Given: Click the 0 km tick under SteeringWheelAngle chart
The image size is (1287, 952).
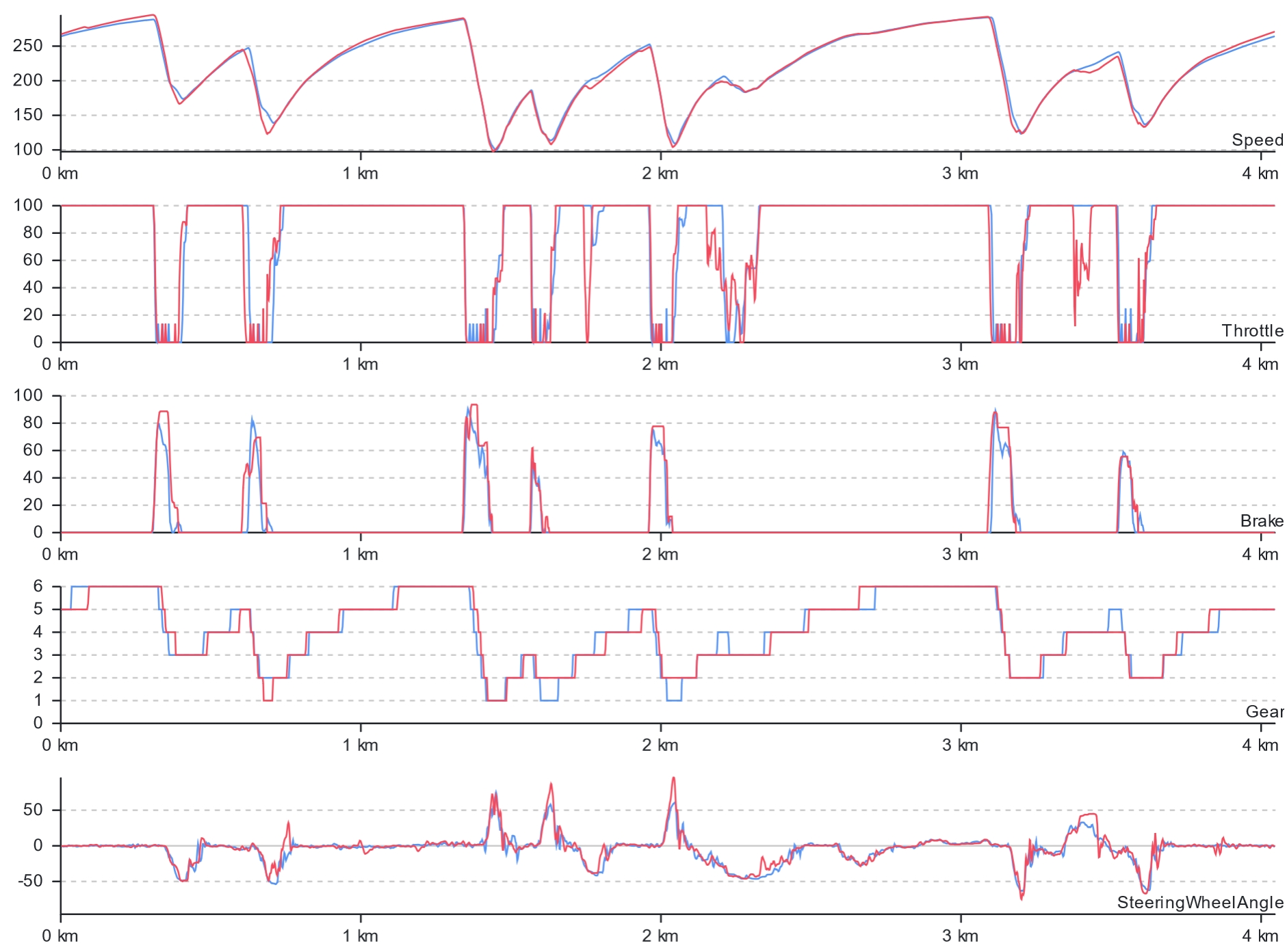Looking at the screenshot, I should [60, 936].
